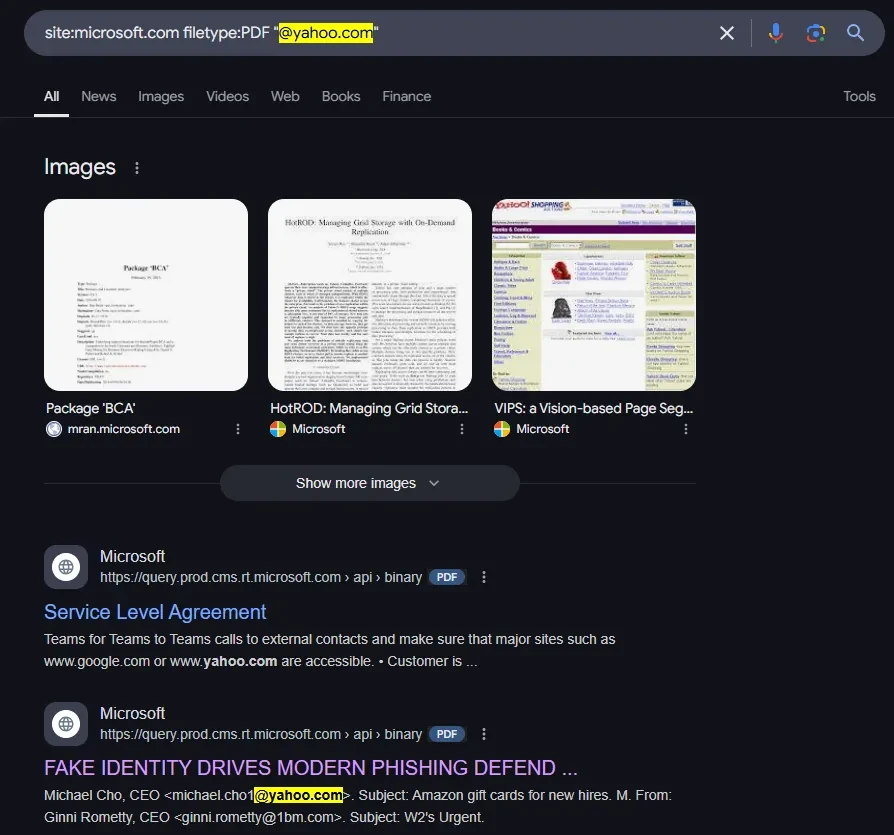This screenshot has height=835, width=894.
Task: Clear the search query with the X icon
Action: [x=726, y=33]
